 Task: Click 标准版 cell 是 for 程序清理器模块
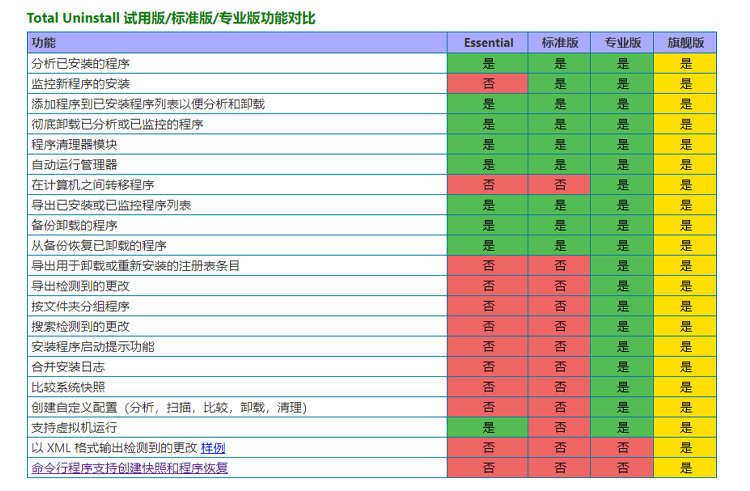pos(560,144)
